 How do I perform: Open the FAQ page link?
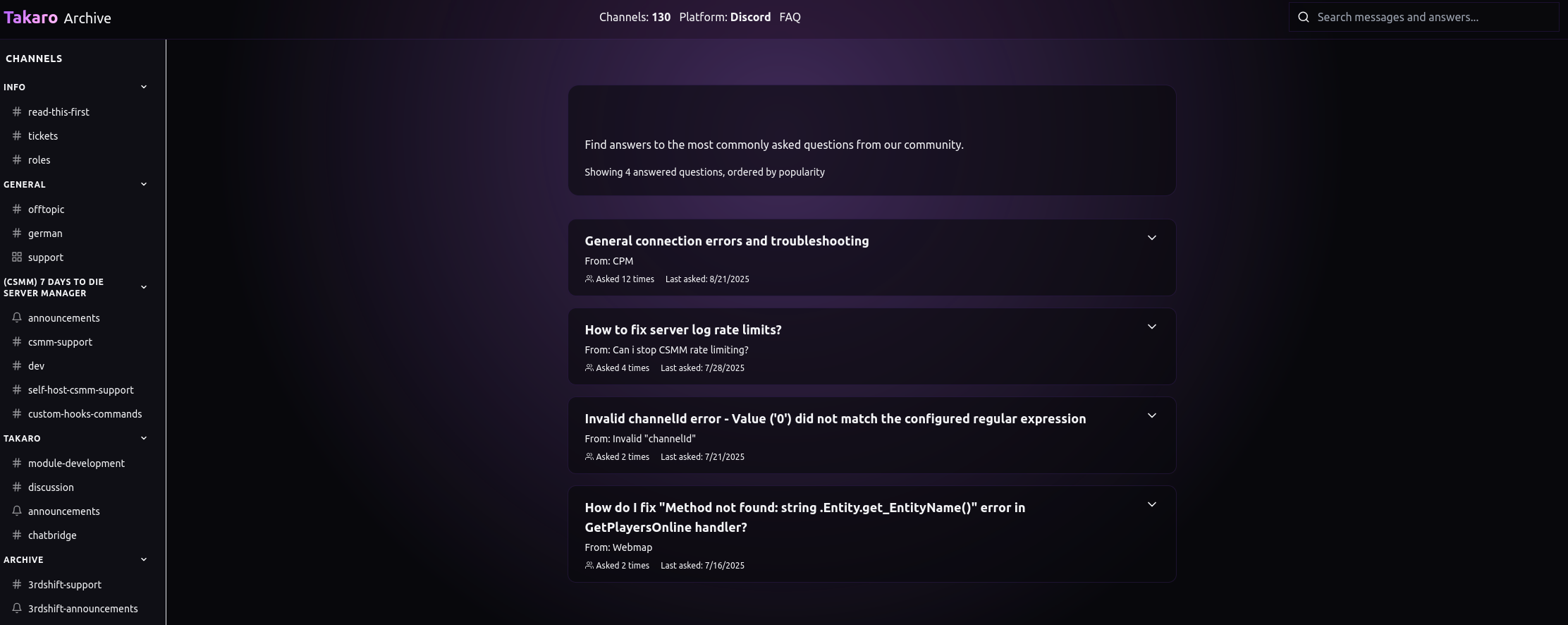tap(790, 17)
